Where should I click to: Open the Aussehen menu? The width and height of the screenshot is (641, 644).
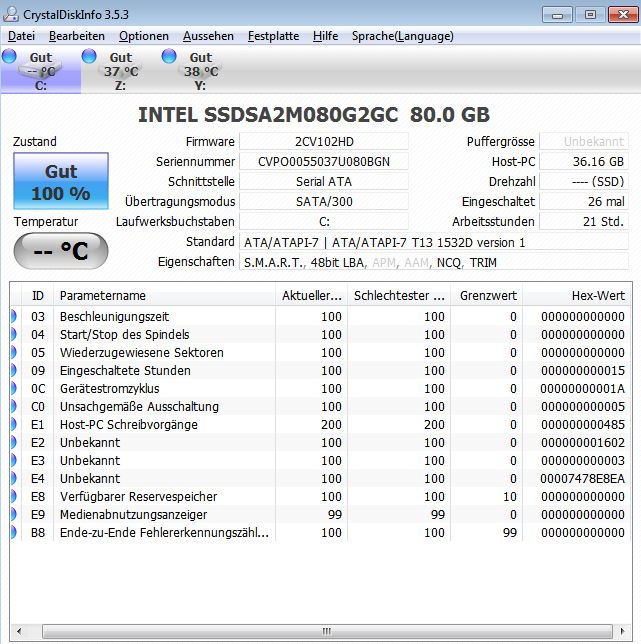208,36
